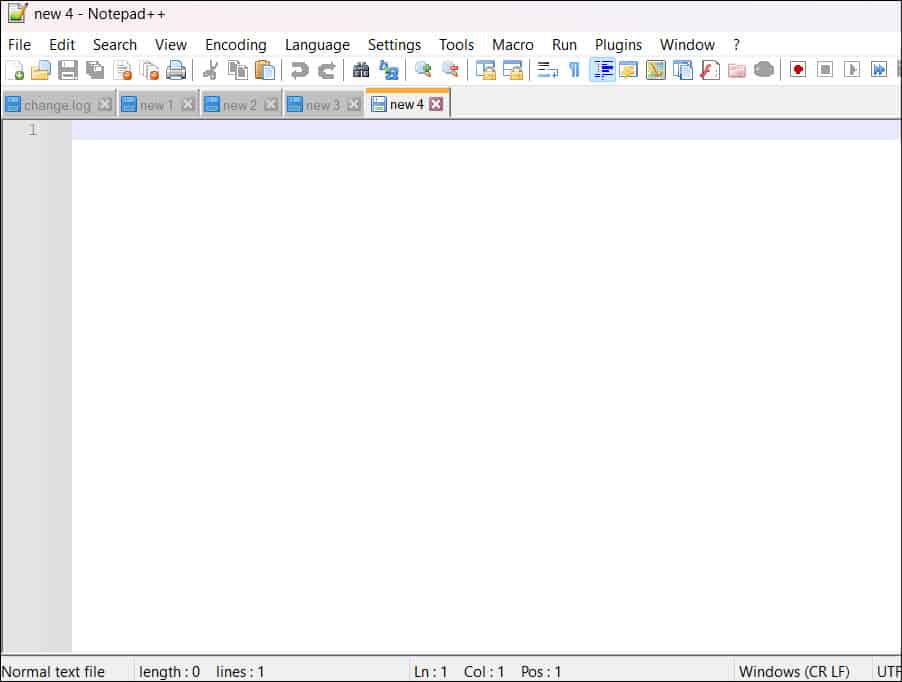The height and width of the screenshot is (682, 902).
Task: Click the Replace toolbar icon
Action: point(389,70)
